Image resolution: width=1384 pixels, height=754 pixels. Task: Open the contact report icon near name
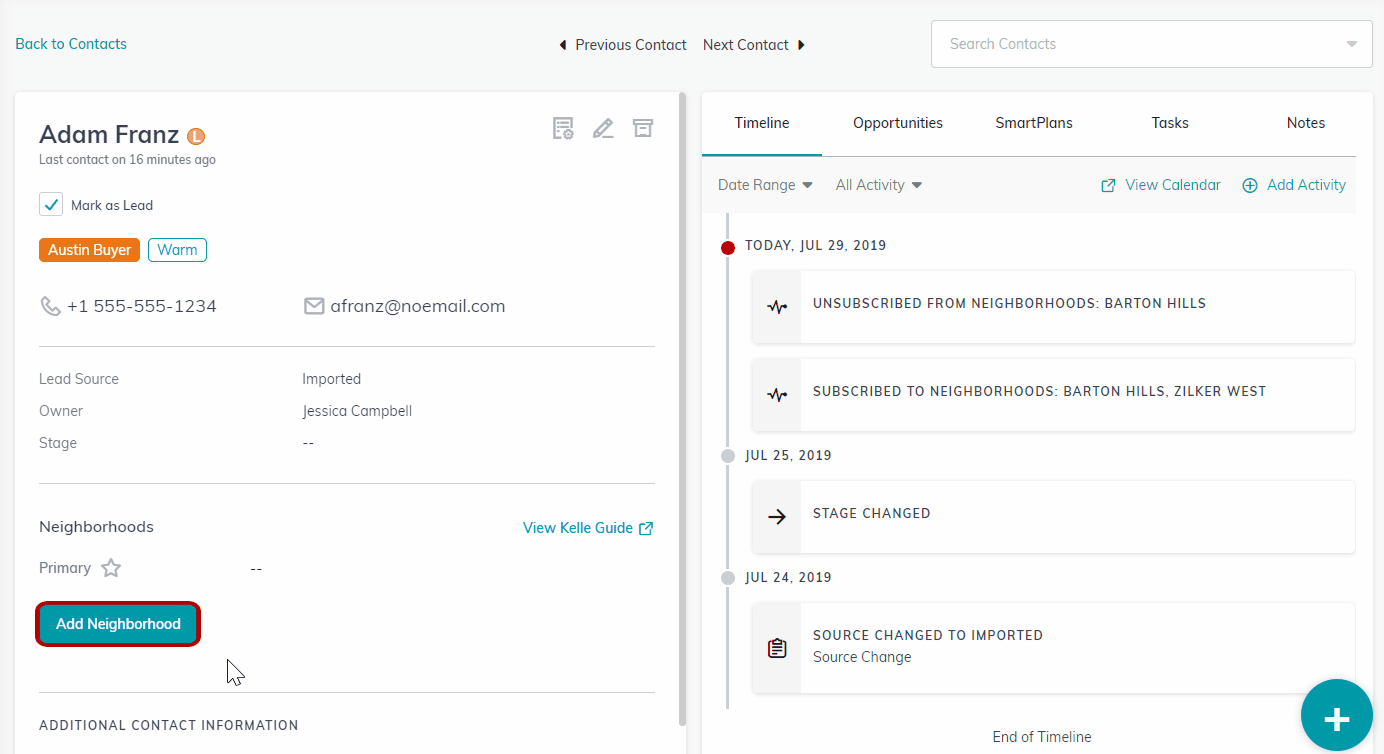563,128
